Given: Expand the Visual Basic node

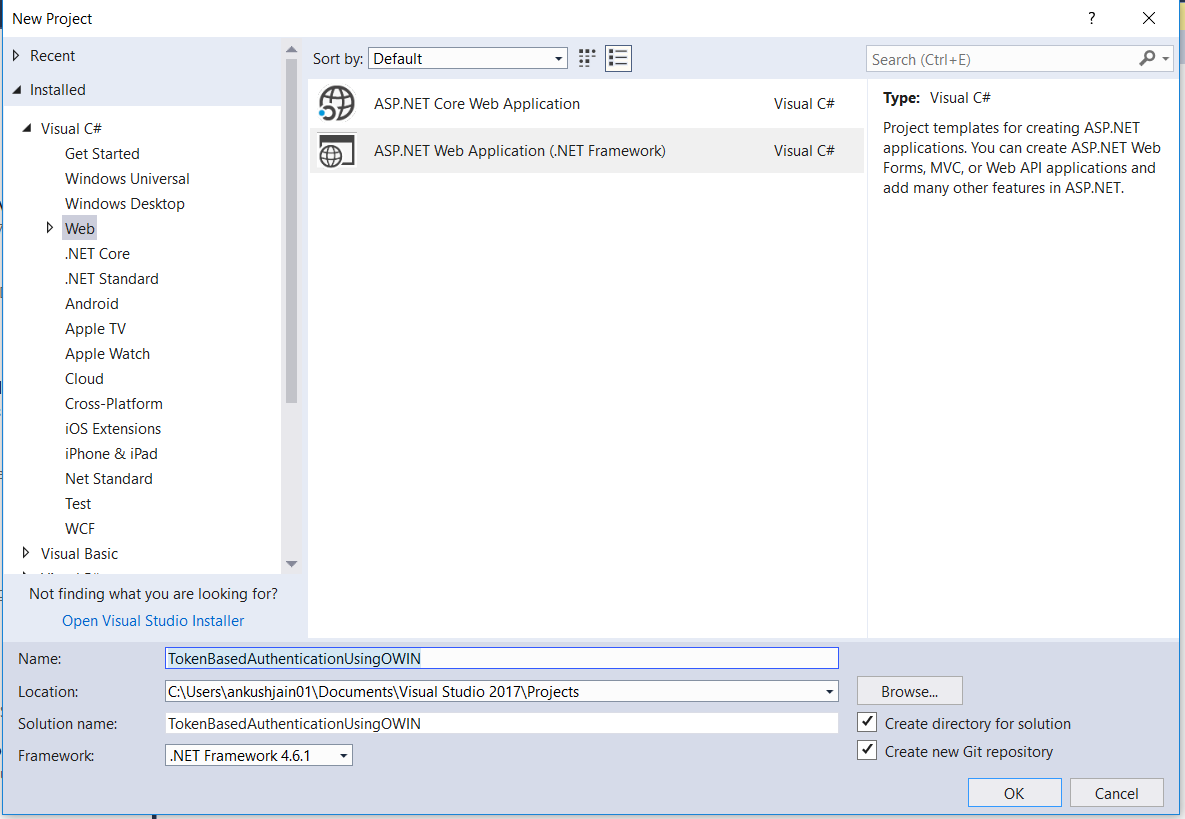Looking at the screenshot, I should tap(26, 553).
